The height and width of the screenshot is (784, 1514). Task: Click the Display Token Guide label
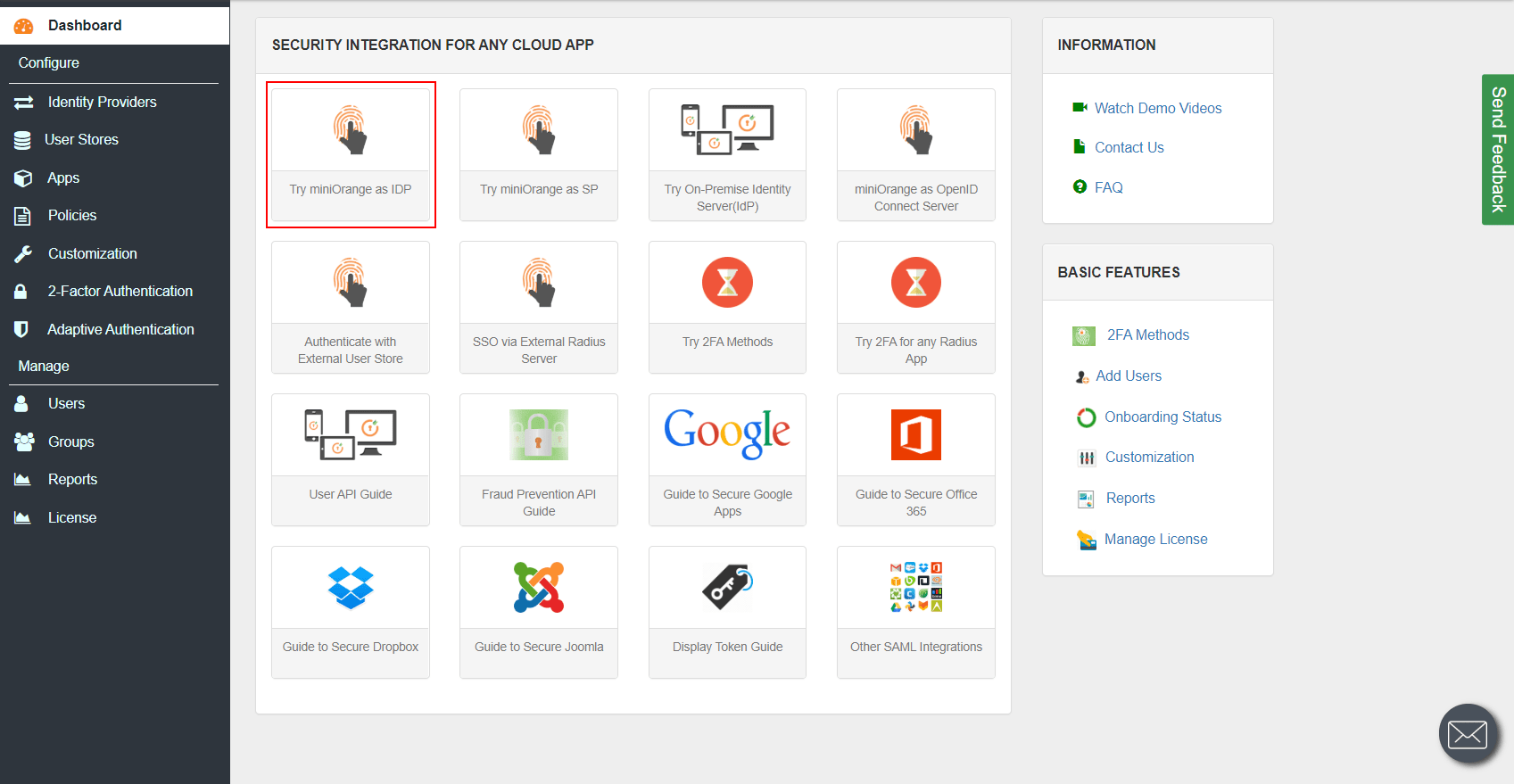click(x=728, y=647)
